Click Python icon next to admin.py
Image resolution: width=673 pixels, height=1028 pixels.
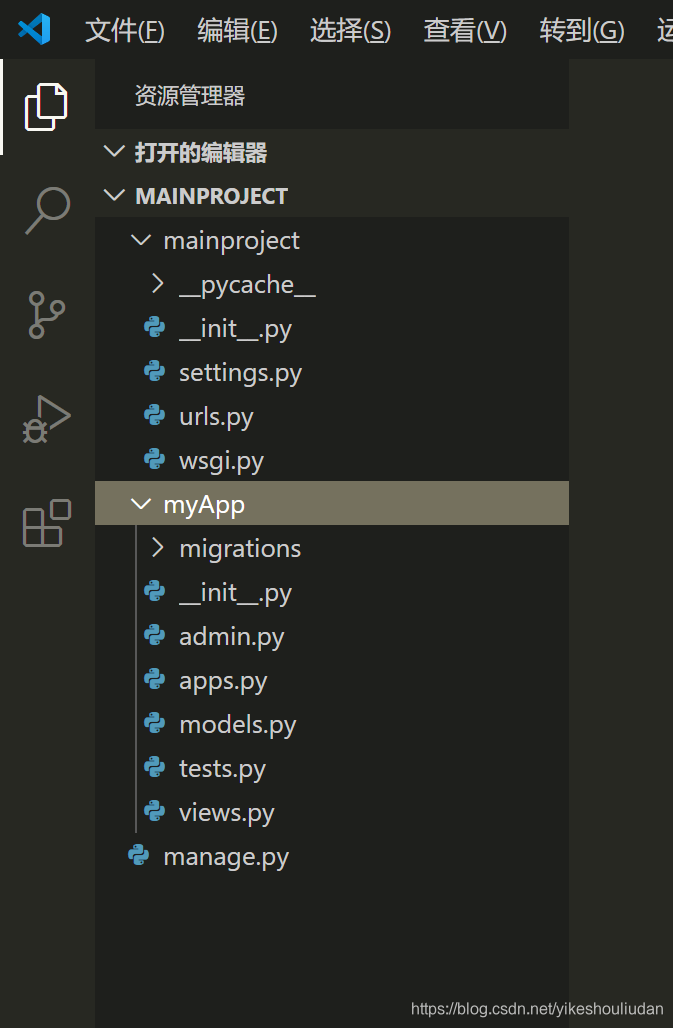(155, 635)
